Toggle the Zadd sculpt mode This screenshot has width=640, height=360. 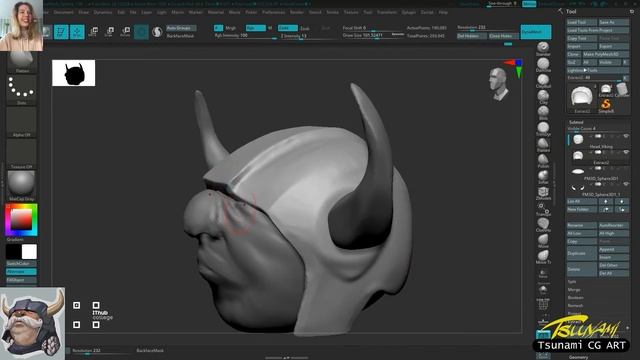click(x=287, y=28)
